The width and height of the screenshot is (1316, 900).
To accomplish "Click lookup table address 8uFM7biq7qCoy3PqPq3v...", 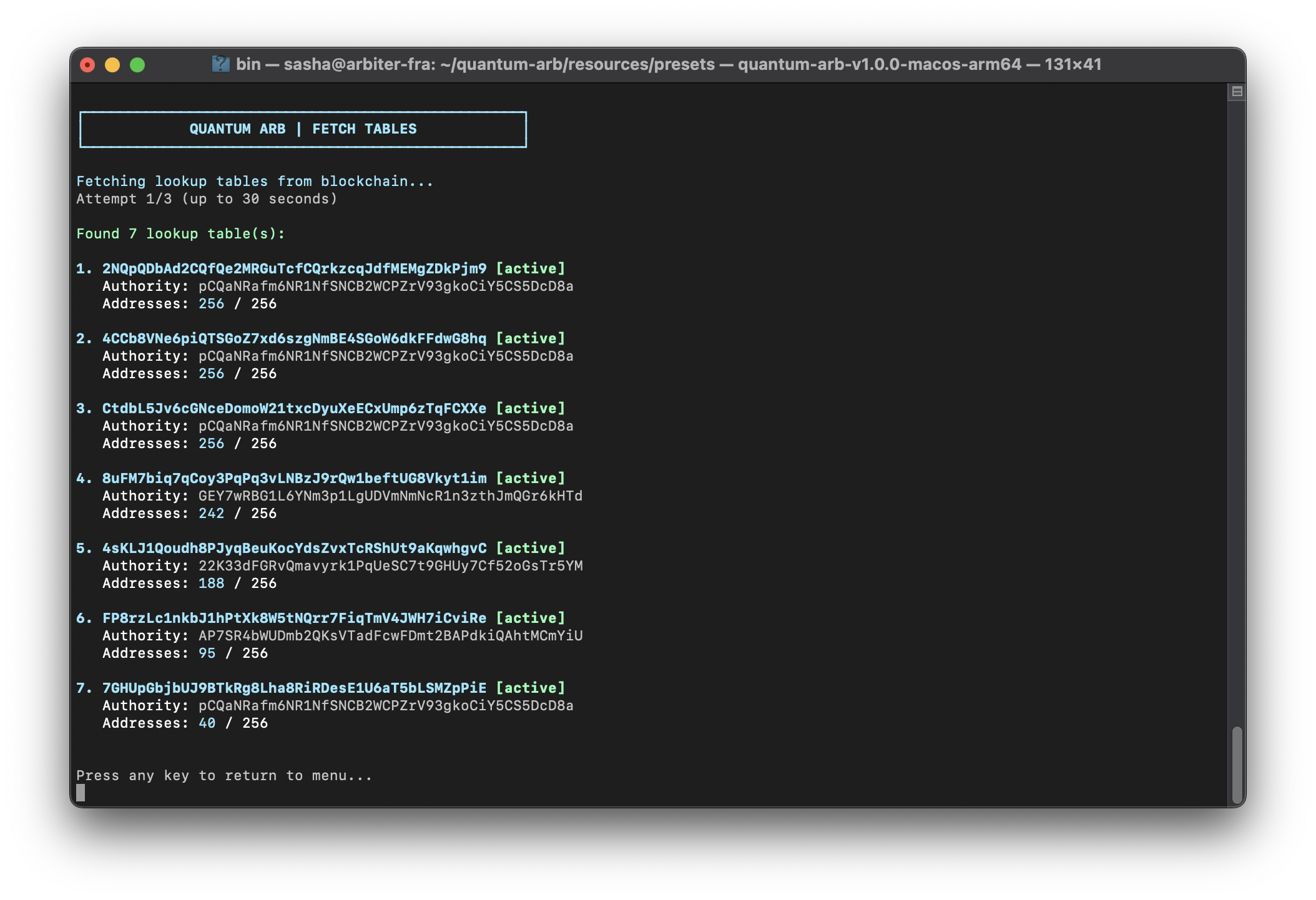I will [x=294, y=479].
